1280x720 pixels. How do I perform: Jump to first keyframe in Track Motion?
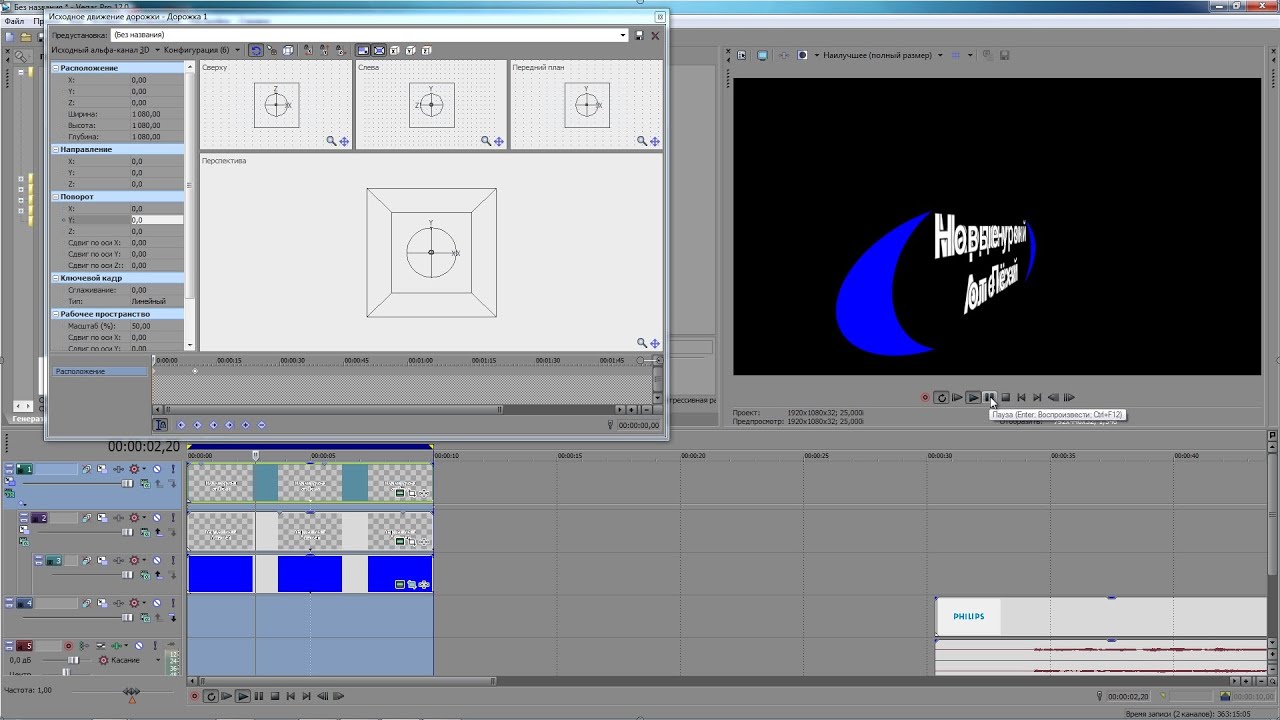(181, 425)
